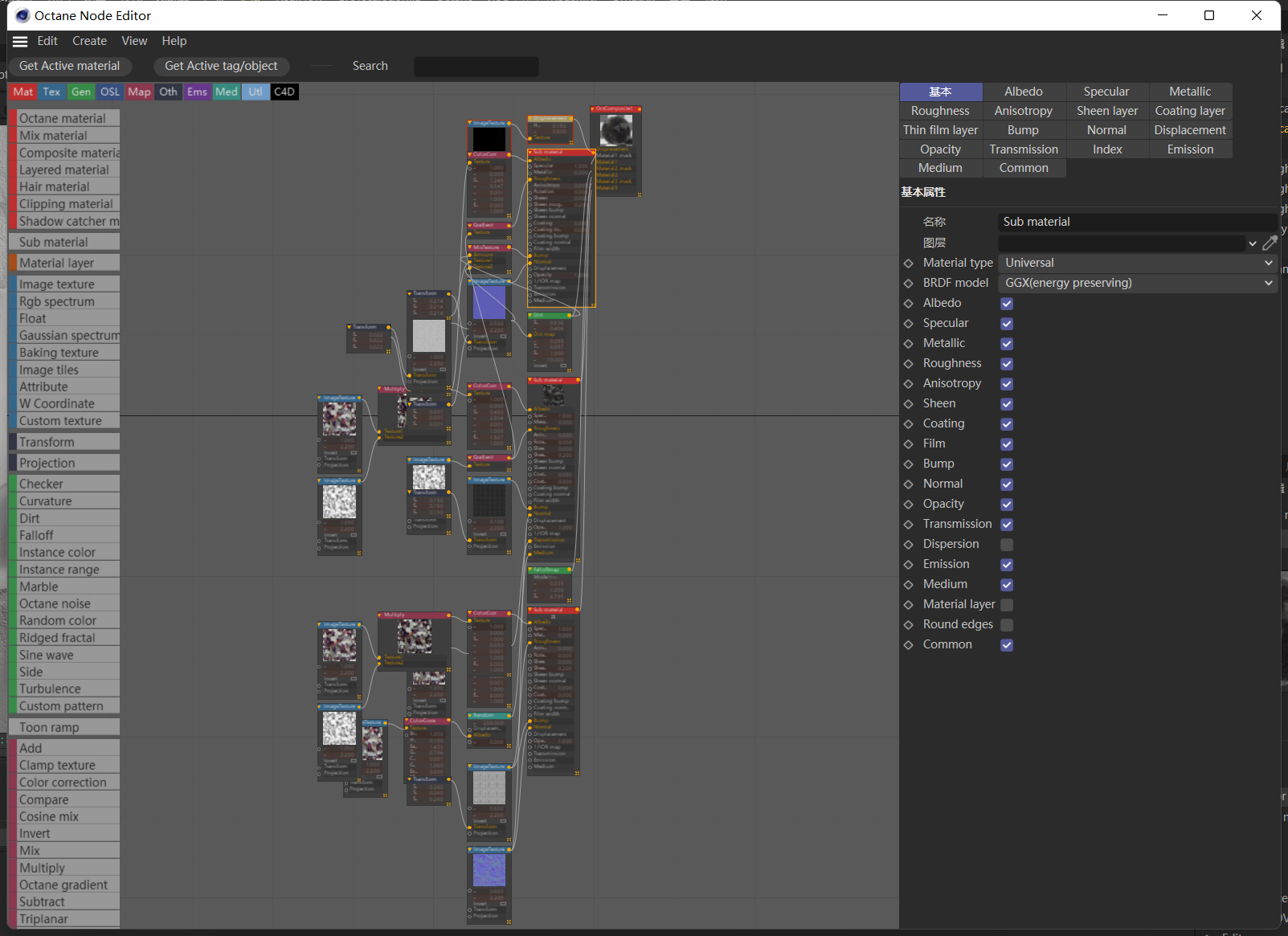Toggle the green Gen node filter
The image size is (1288, 936).
[x=81, y=92]
